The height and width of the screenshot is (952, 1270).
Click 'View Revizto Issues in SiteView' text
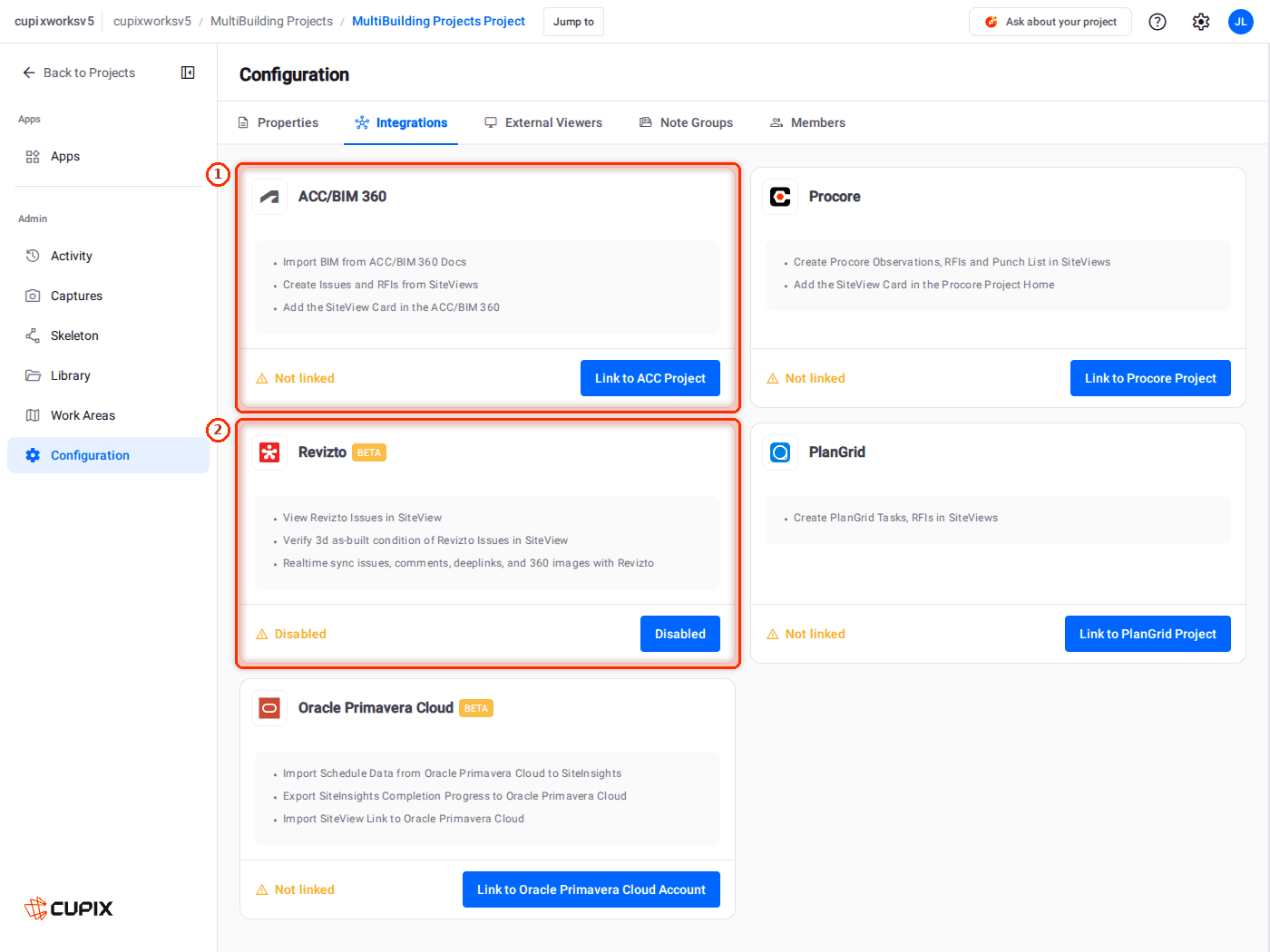point(362,518)
